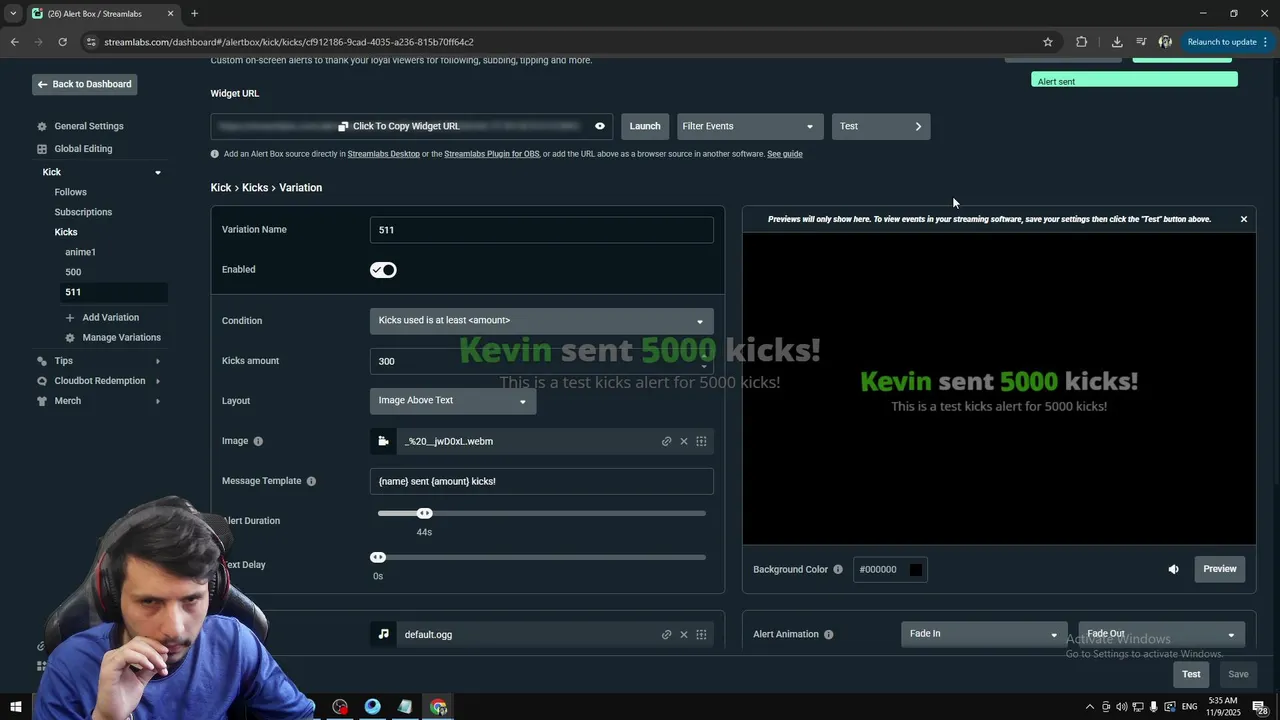Click the Save button
1280x720 pixels.
1238,674
